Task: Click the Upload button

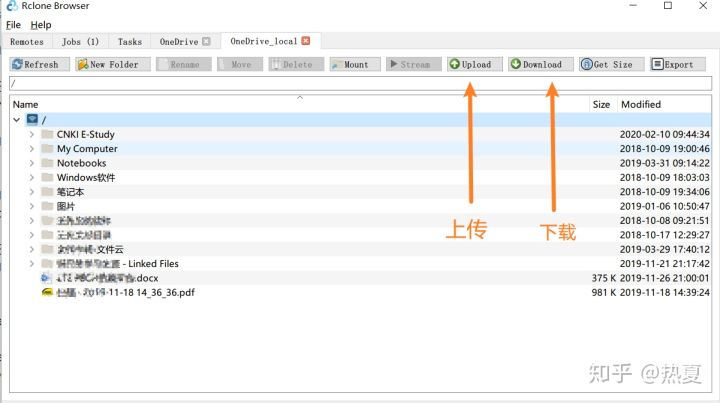Action: click(x=475, y=64)
